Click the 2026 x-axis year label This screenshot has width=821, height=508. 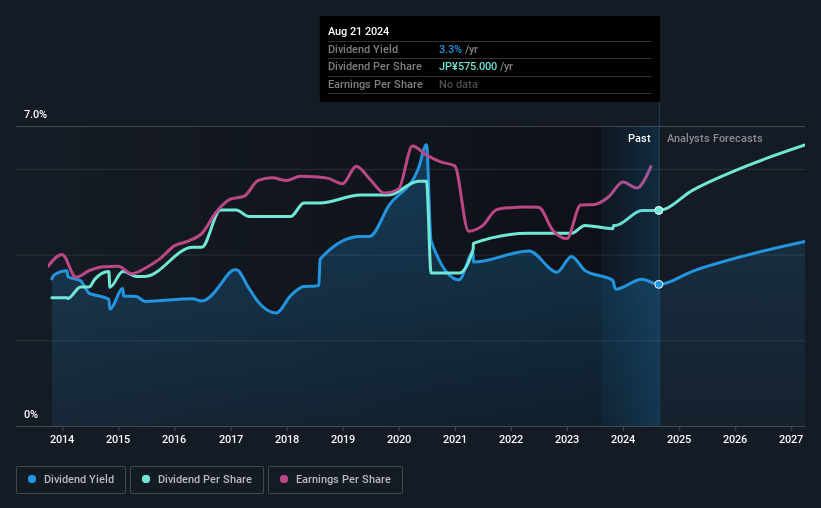pos(735,439)
